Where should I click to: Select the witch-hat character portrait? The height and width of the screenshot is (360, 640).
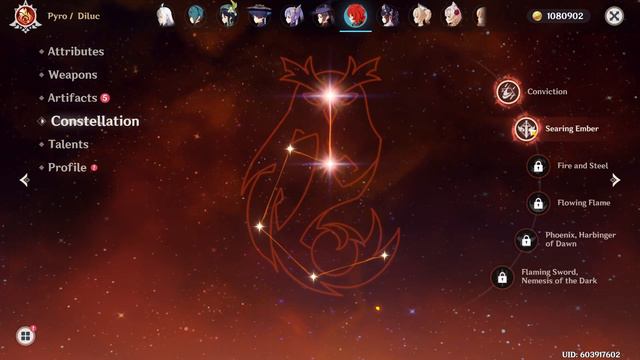[324, 16]
